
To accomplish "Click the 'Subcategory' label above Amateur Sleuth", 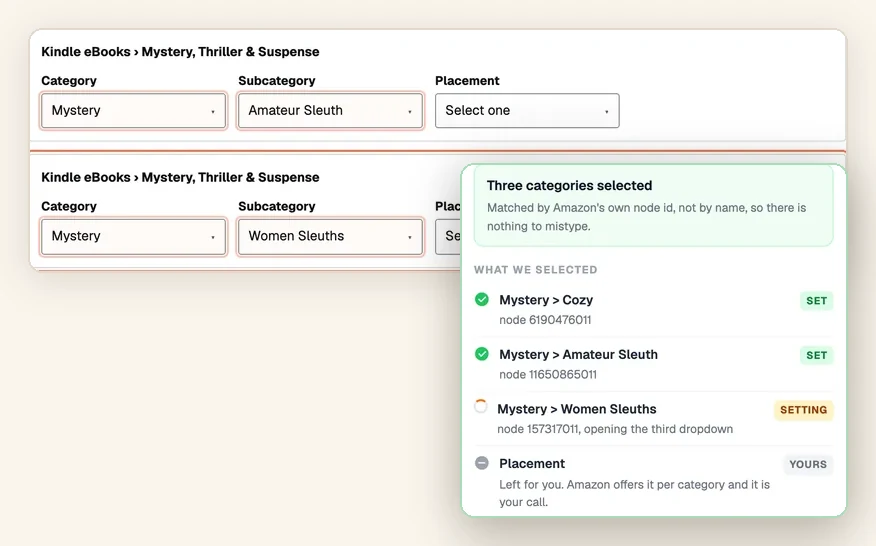I will (277, 81).
